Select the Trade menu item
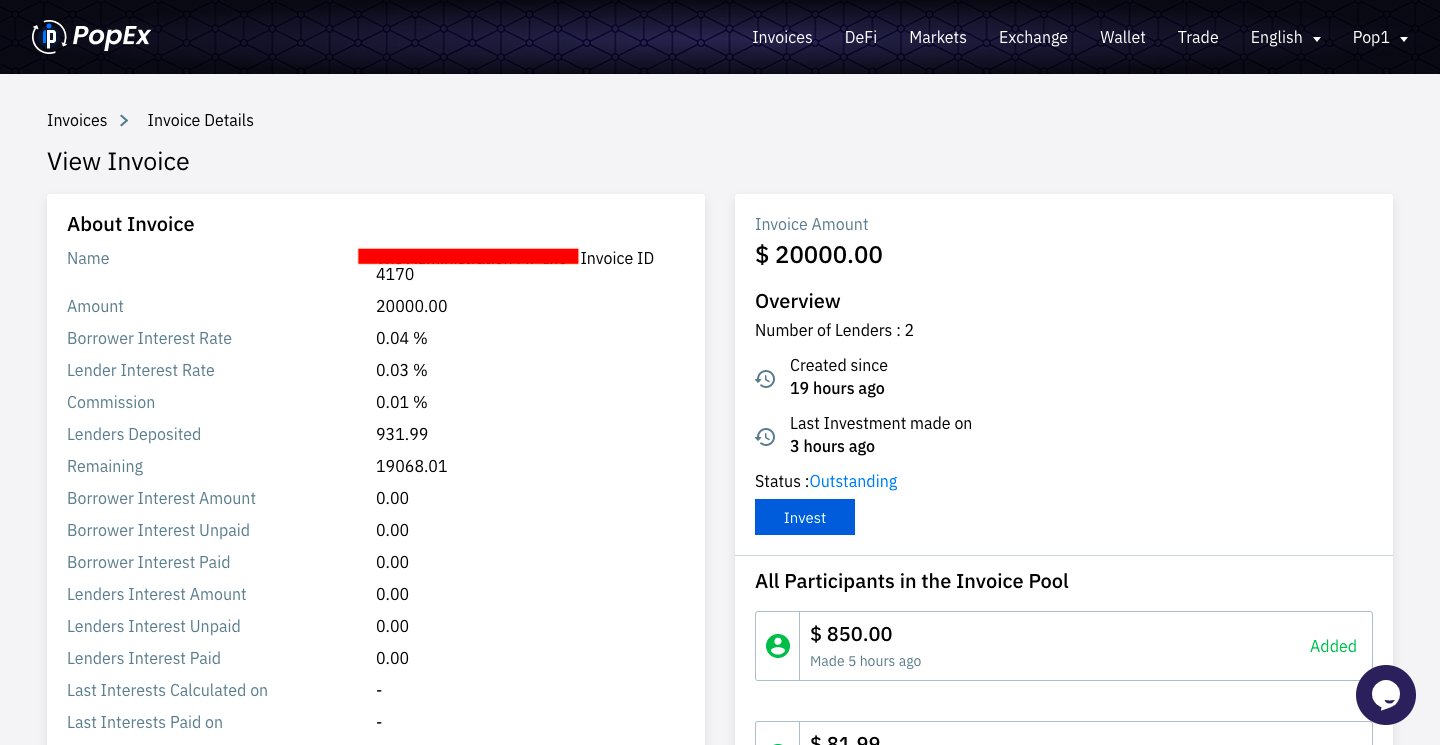This screenshot has width=1440, height=745. pos(1197,37)
